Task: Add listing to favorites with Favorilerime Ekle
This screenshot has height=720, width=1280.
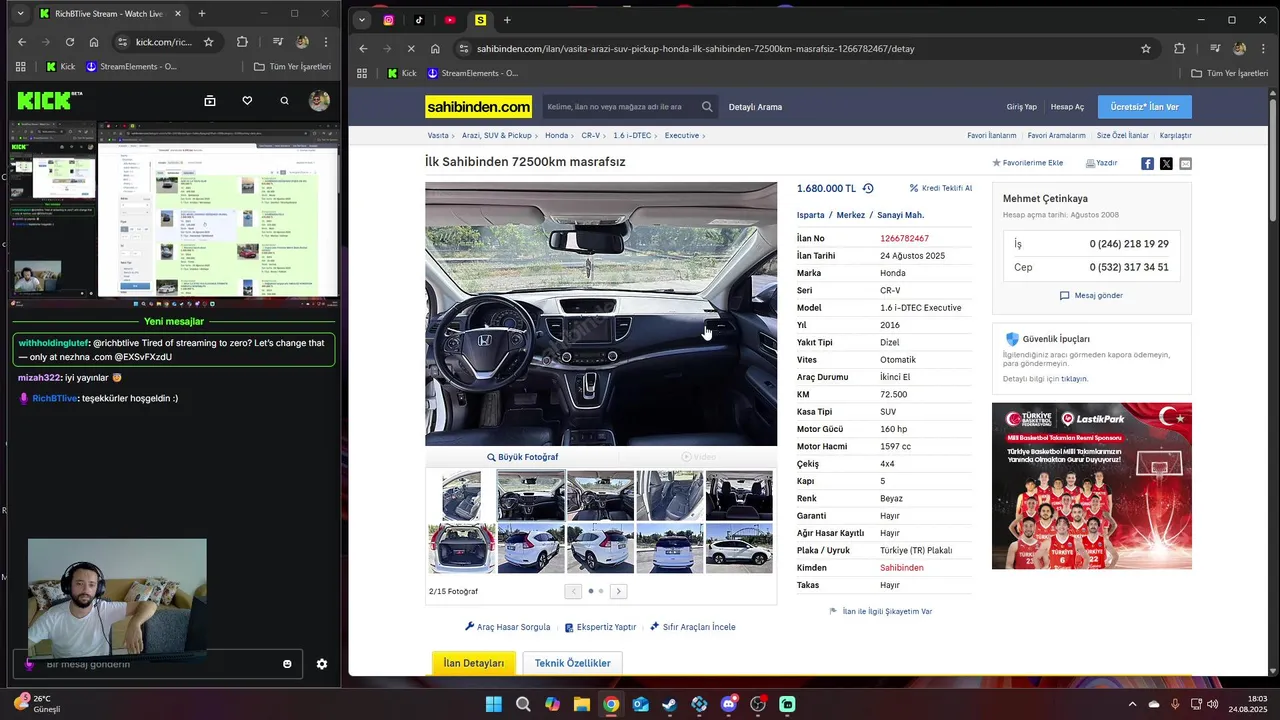Action: pos(1027,163)
